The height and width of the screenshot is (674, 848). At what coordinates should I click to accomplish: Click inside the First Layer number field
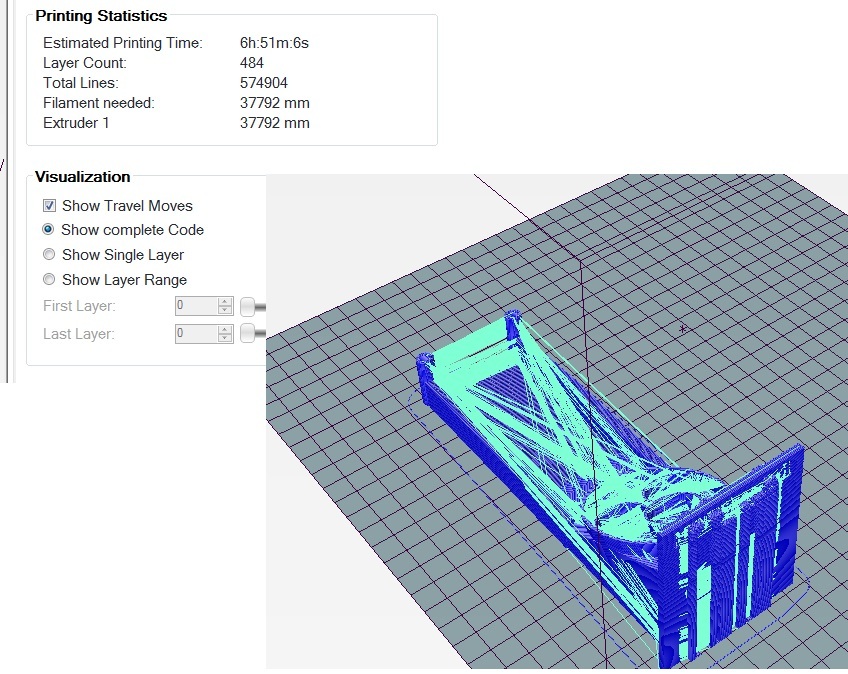click(196, 305)
